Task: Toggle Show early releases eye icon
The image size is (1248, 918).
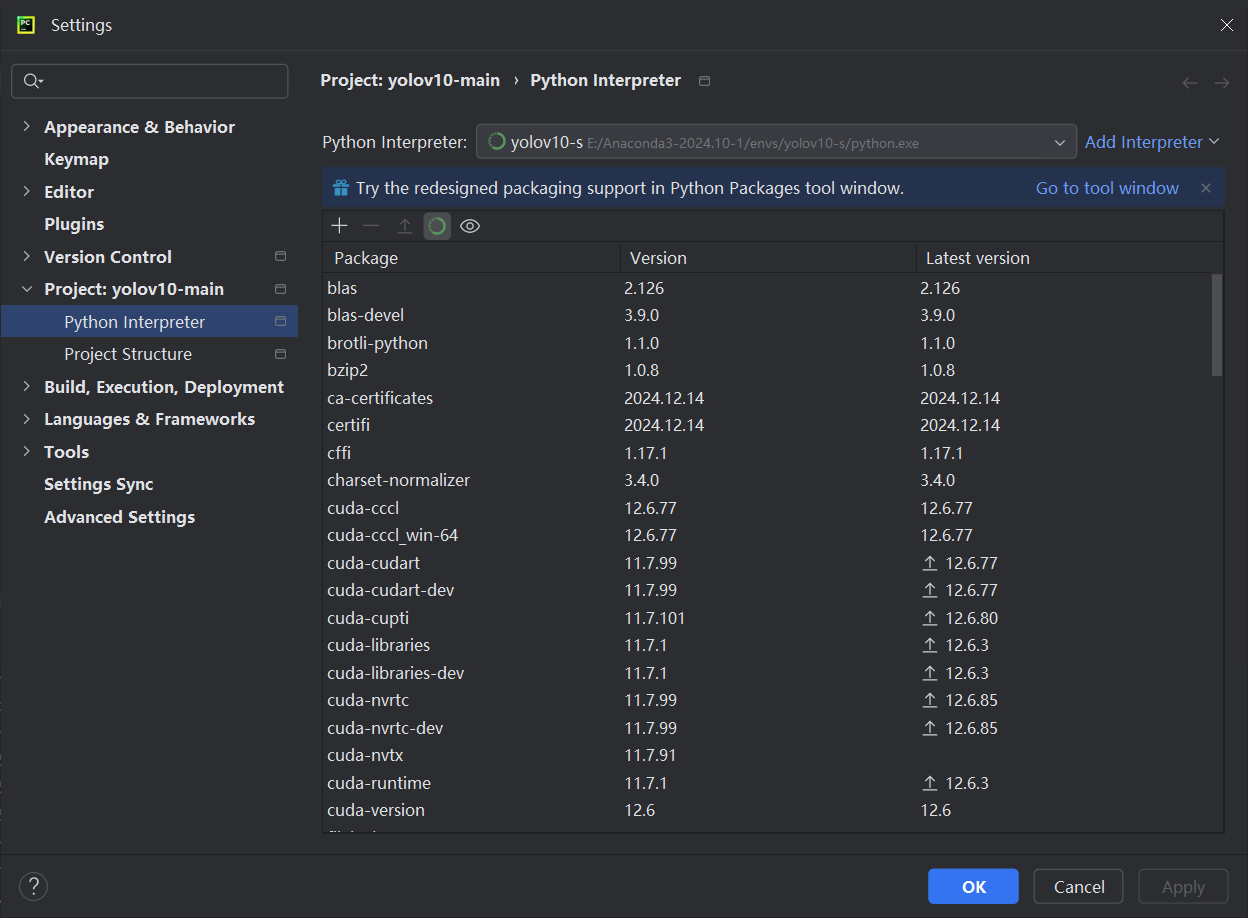Action: [x=470, y=226]
